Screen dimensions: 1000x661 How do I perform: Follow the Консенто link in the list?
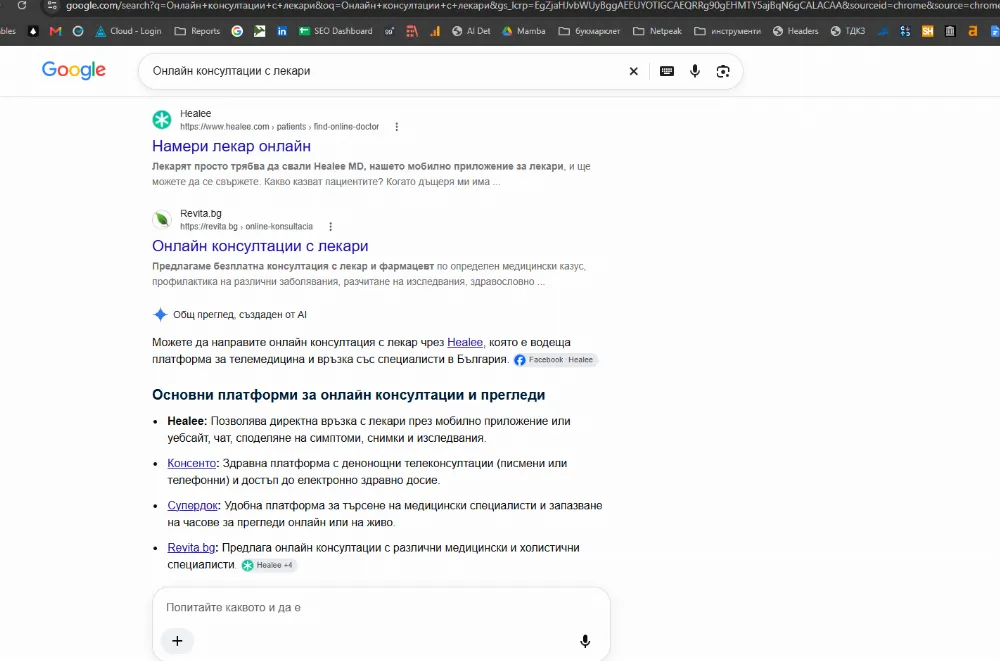pos(191,463)
